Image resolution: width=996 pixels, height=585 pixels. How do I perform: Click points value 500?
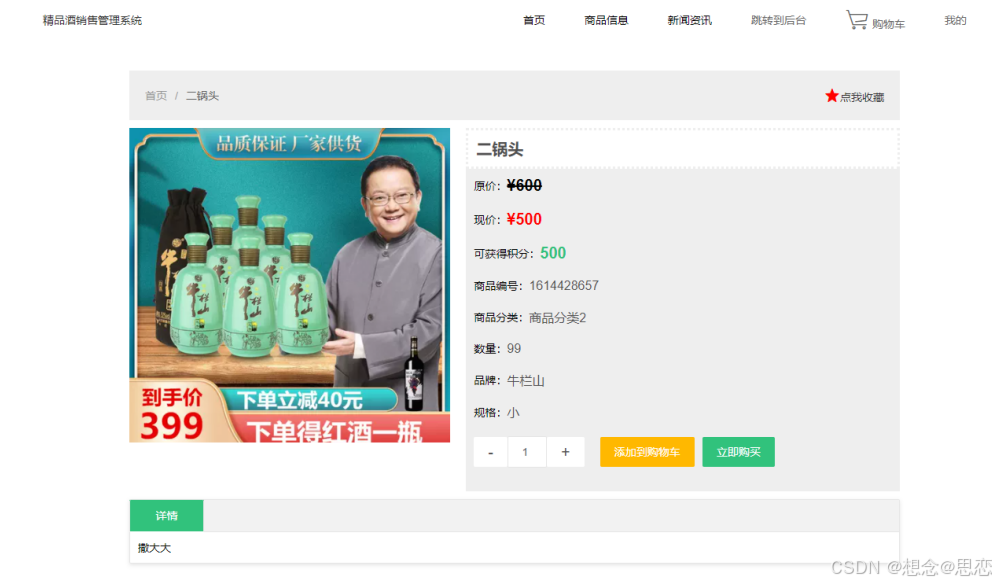click(x=553, y=253)
